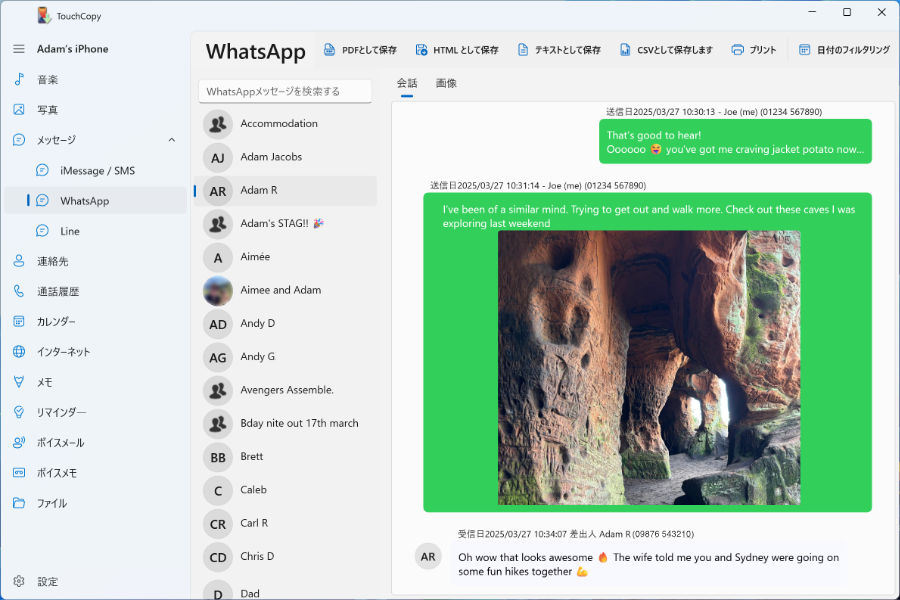Click HTML として保存 button
Image resolution: width=900 pixels, height=600 pixels.
point(457,50)
